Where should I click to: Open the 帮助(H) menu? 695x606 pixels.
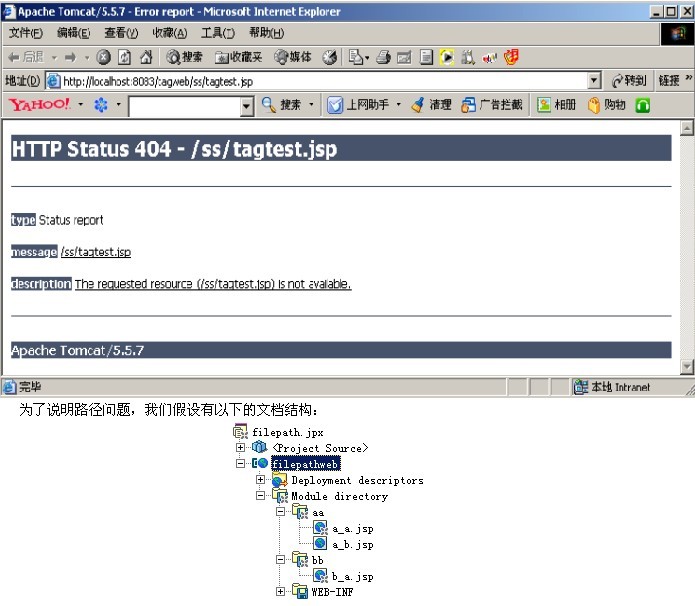(x=266, y=33)
